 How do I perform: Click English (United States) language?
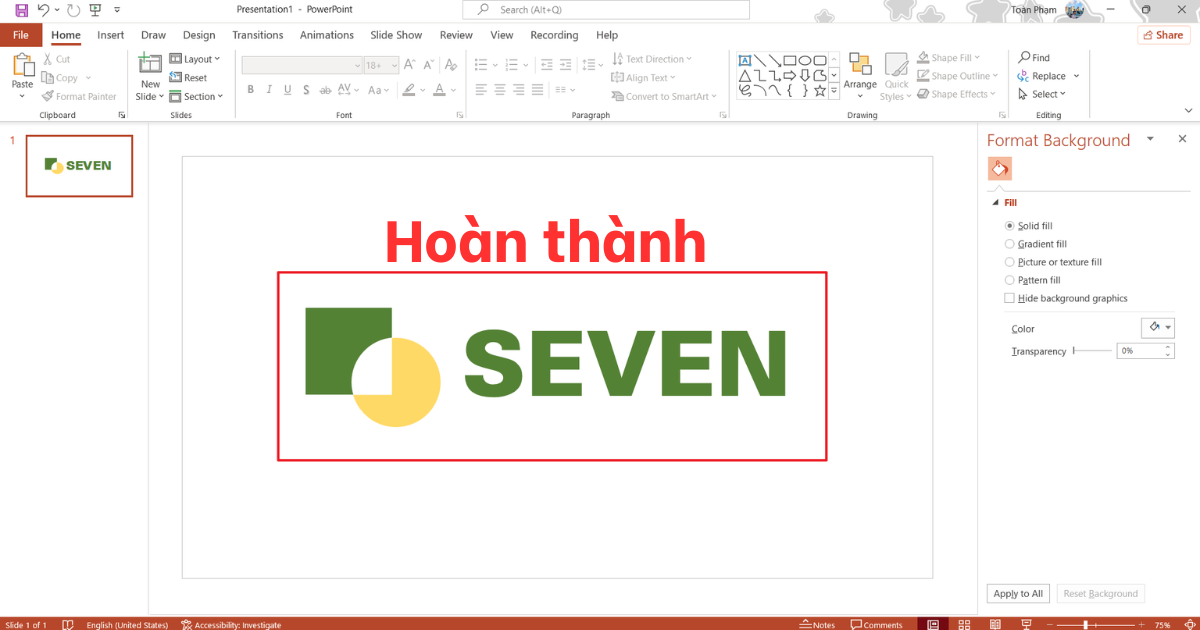127,625
